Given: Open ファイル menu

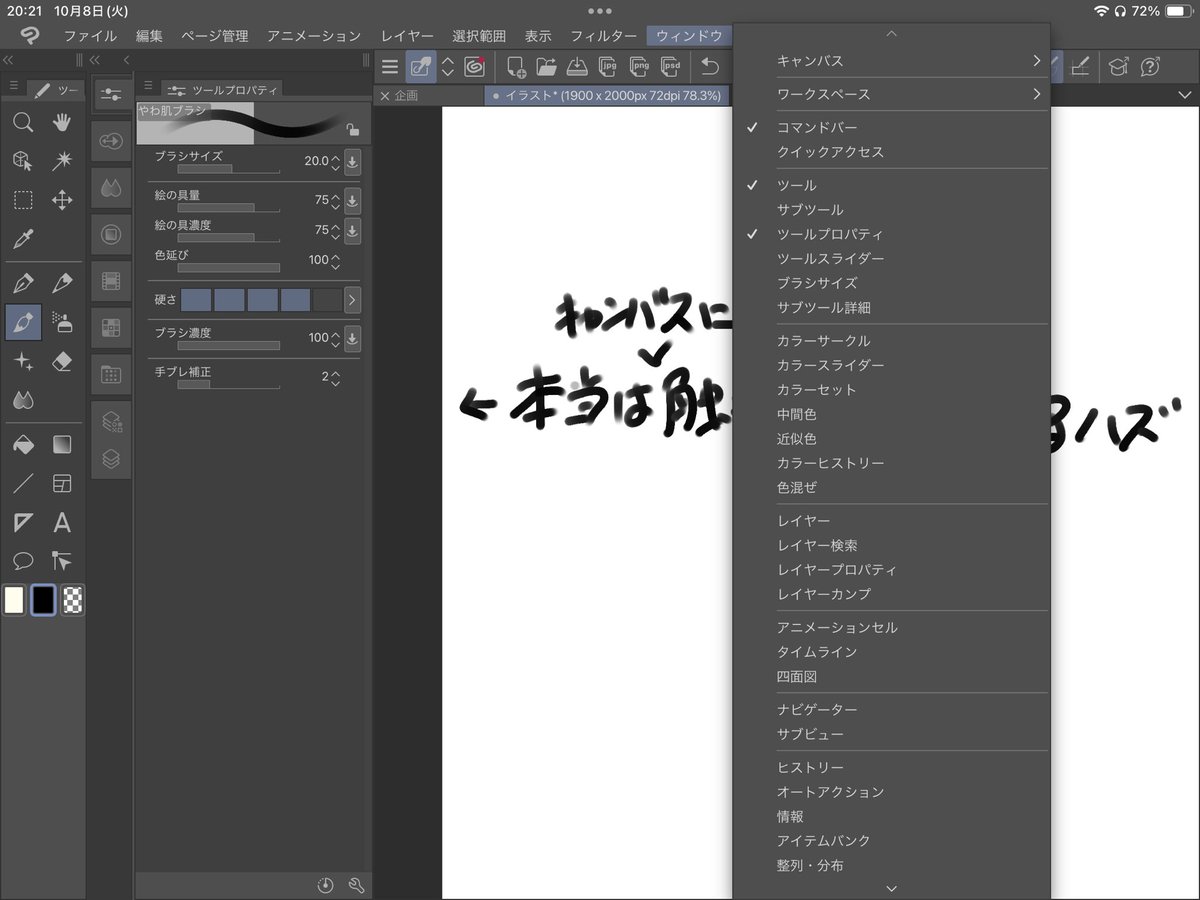Looking at the screenshot, I should pyautogui.click(x=90, y=36).
